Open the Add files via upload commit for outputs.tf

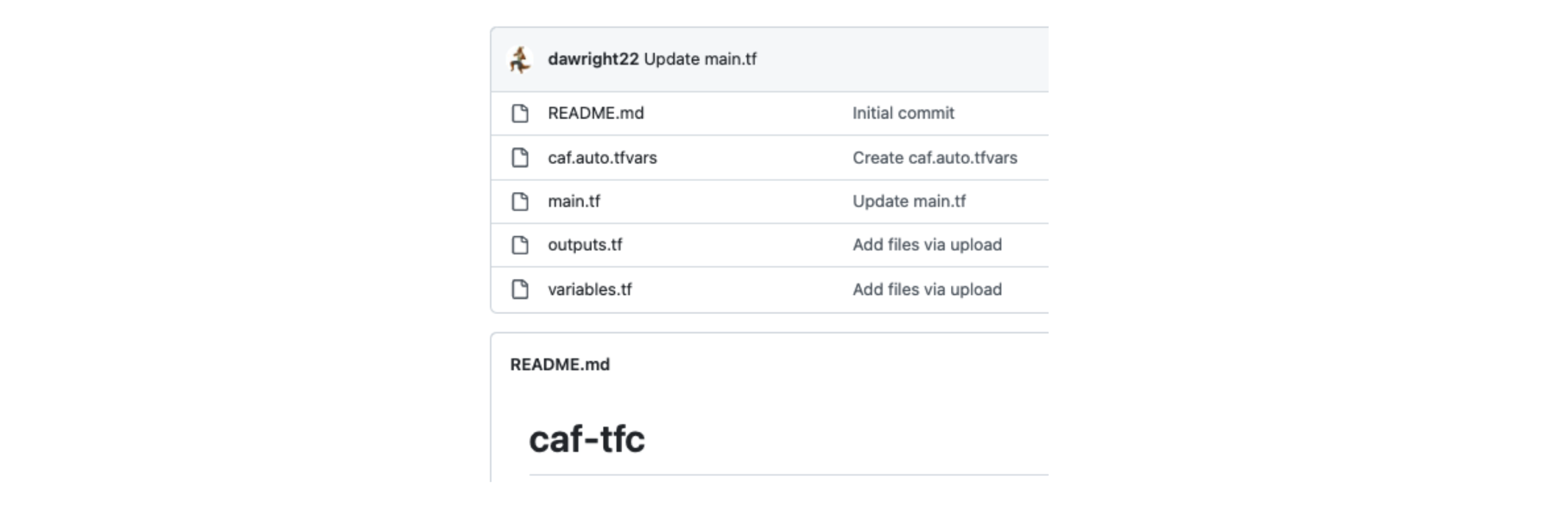pyautogui.click(x=927, y=245)
